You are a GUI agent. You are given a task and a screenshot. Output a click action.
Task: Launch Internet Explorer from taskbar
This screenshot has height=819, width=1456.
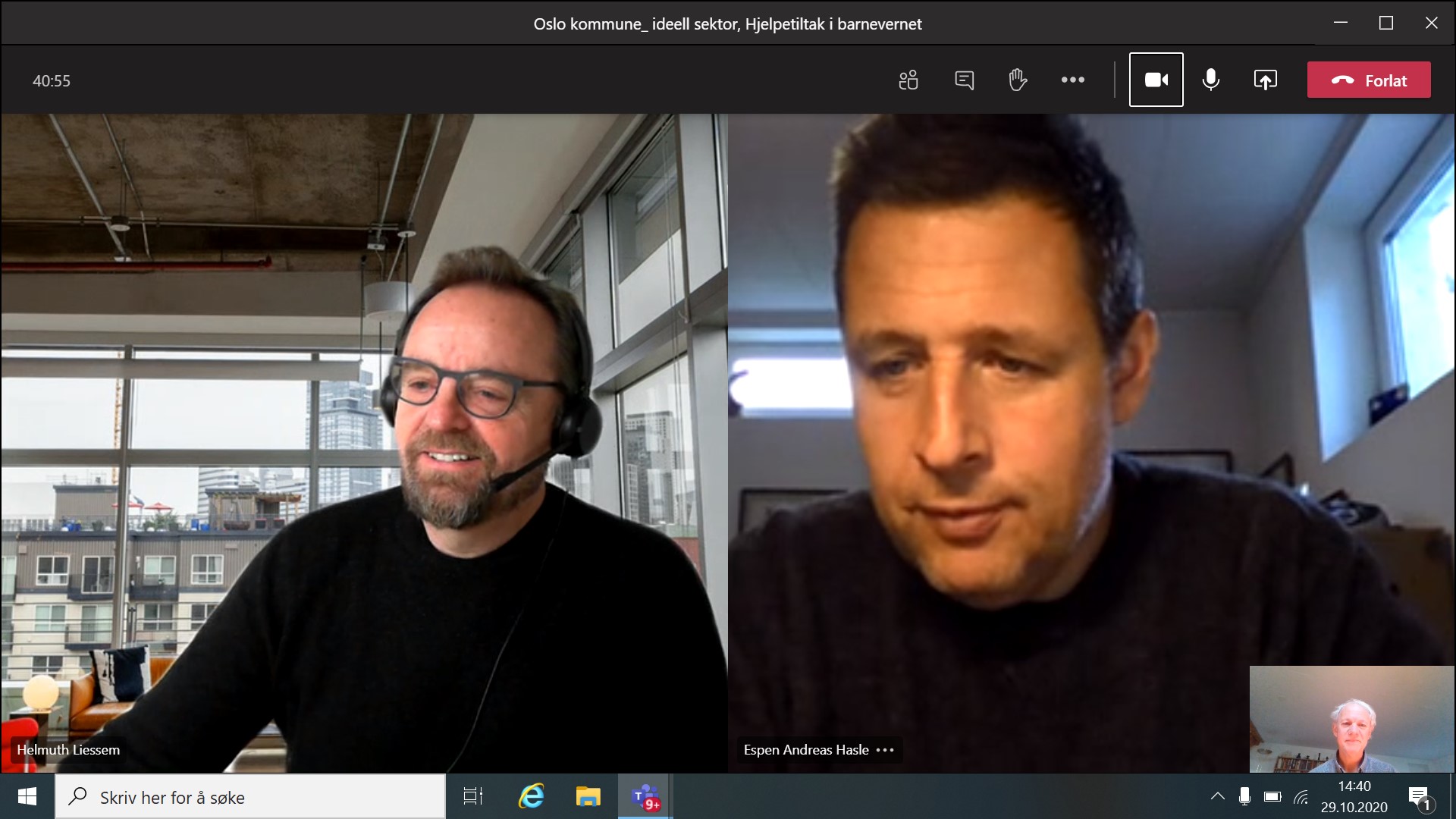531,797
